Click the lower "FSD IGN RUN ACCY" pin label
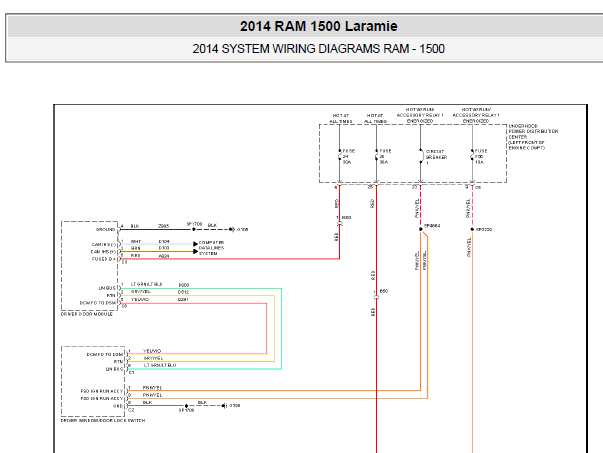Image resolution: width=603 pixels, height=453 pixels. pyautogui.click(x=102, y=399)
